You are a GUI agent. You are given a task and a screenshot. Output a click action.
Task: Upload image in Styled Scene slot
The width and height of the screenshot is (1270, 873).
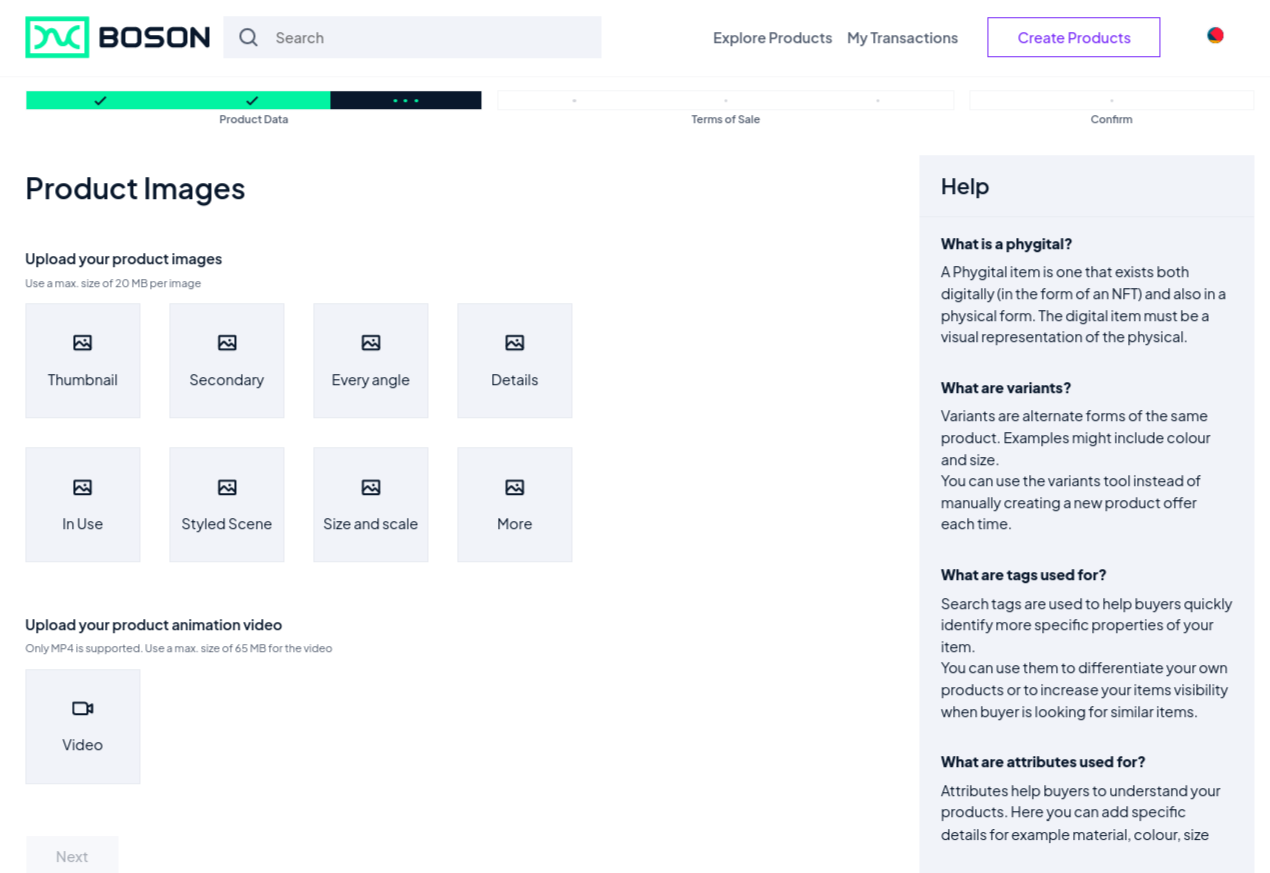227,505
